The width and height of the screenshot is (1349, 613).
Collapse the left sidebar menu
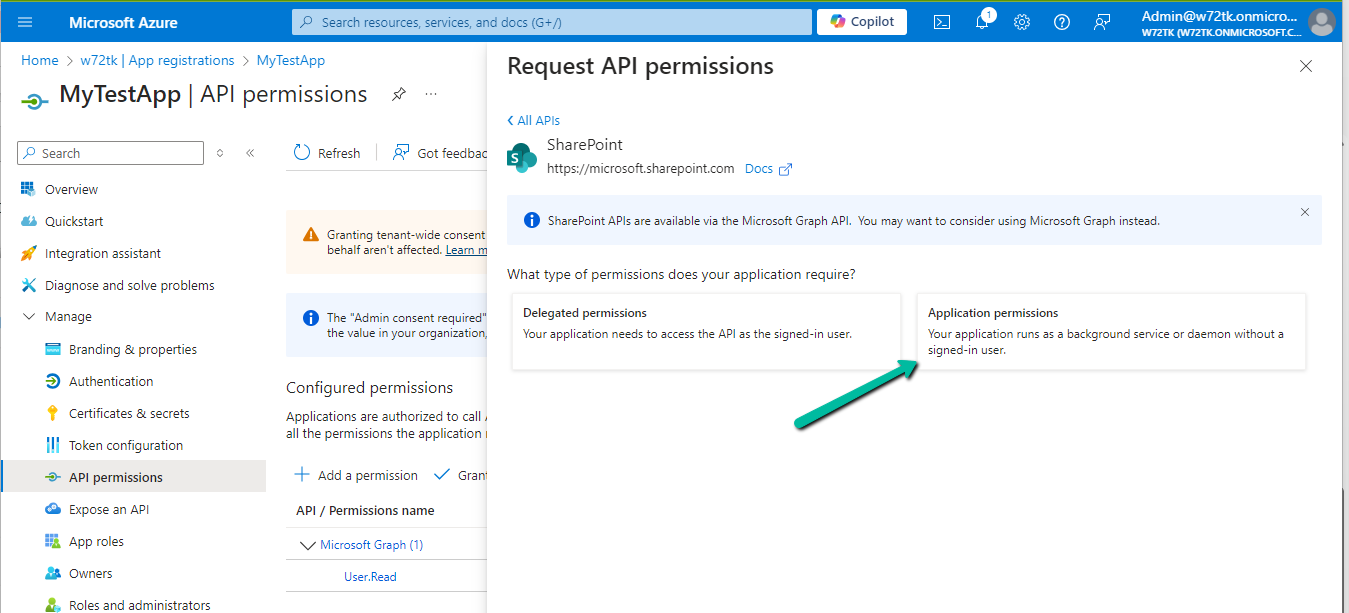pos(250,153)
